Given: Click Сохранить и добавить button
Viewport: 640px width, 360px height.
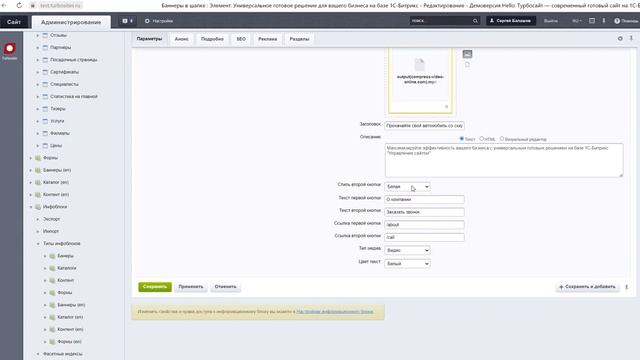Looking at the screenshot, I should [588, 287].
